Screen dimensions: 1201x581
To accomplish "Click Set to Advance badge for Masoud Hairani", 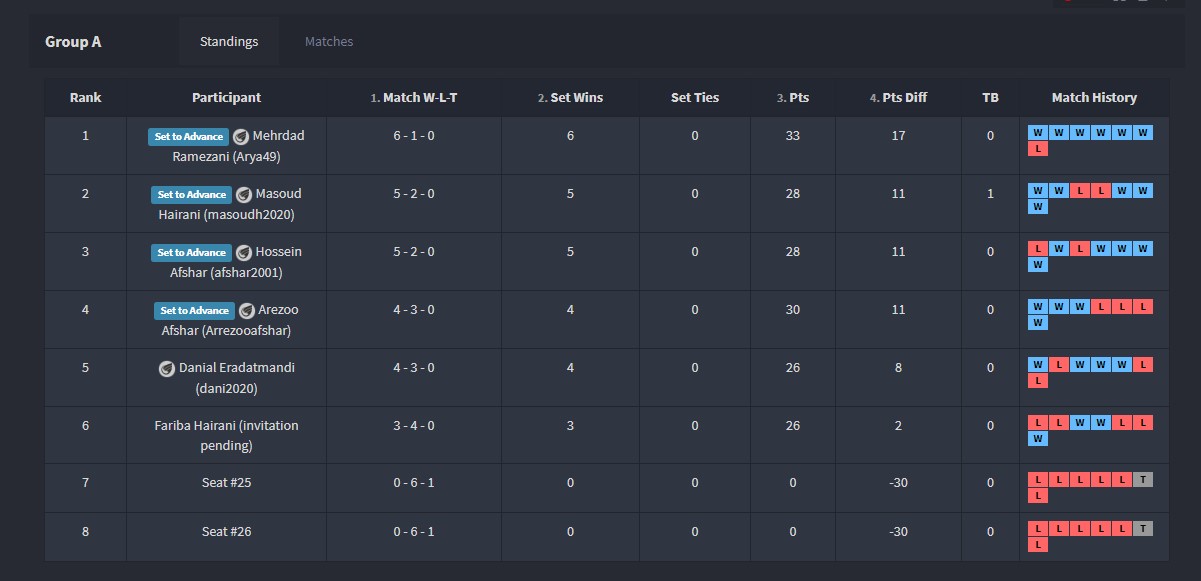I will point(192,195).
